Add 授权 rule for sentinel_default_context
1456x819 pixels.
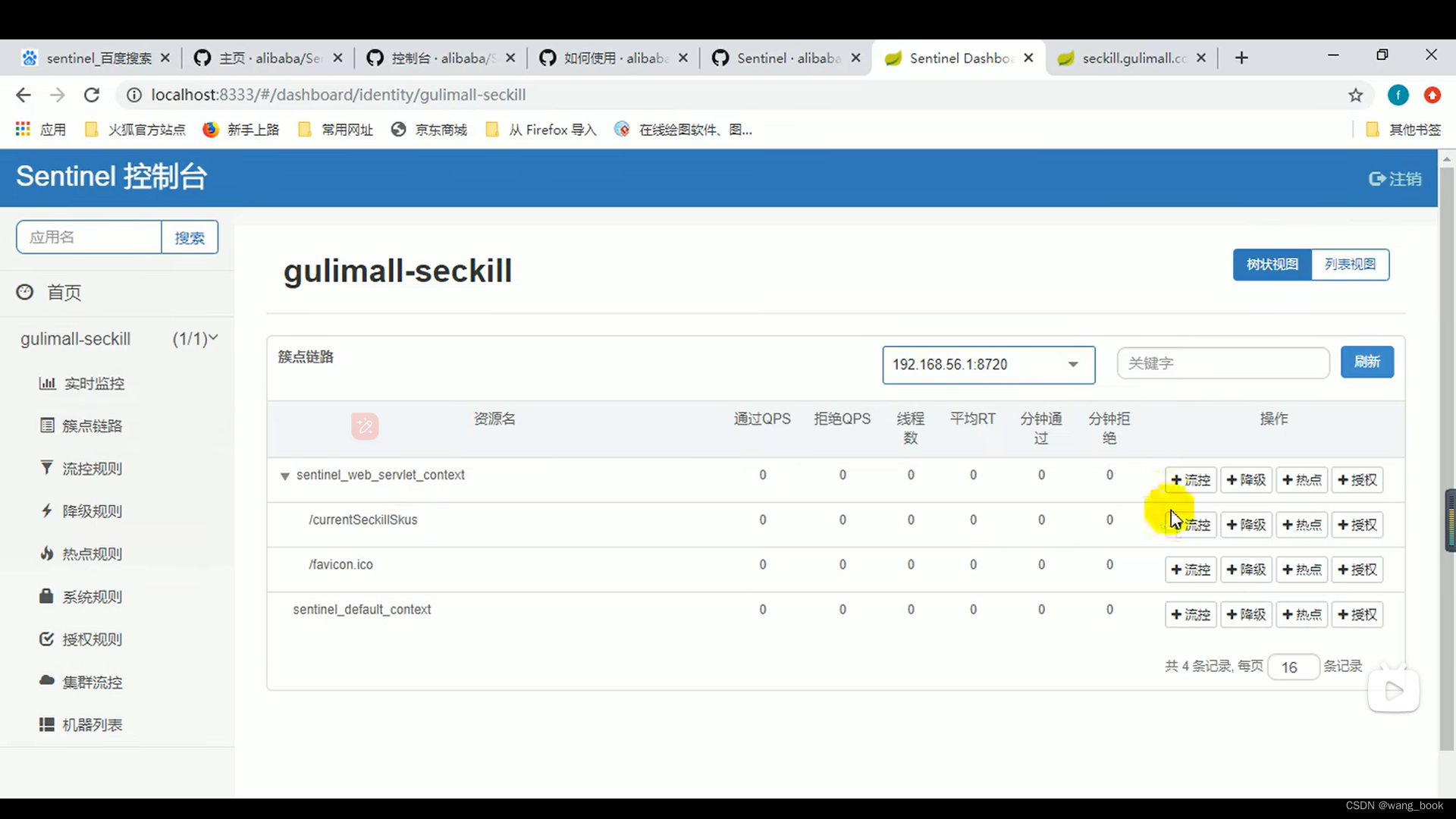point(1357,614)
